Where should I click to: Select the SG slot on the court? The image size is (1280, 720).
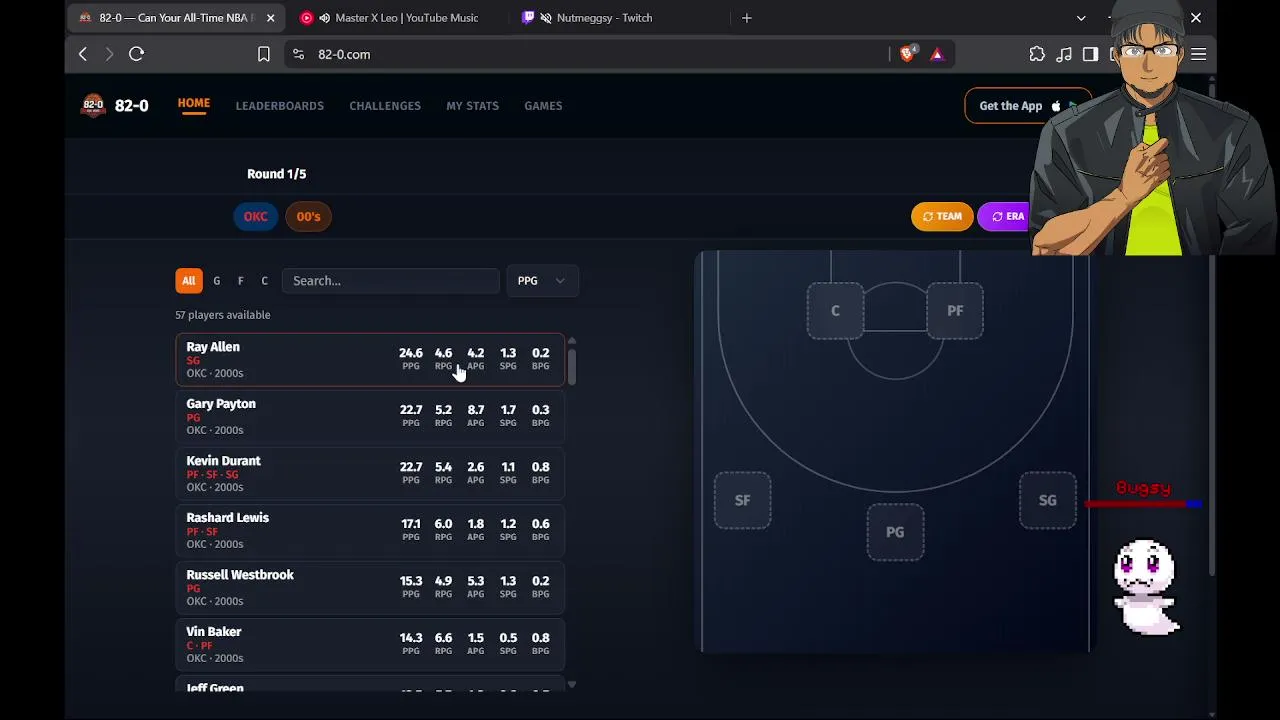[1047, 501]
